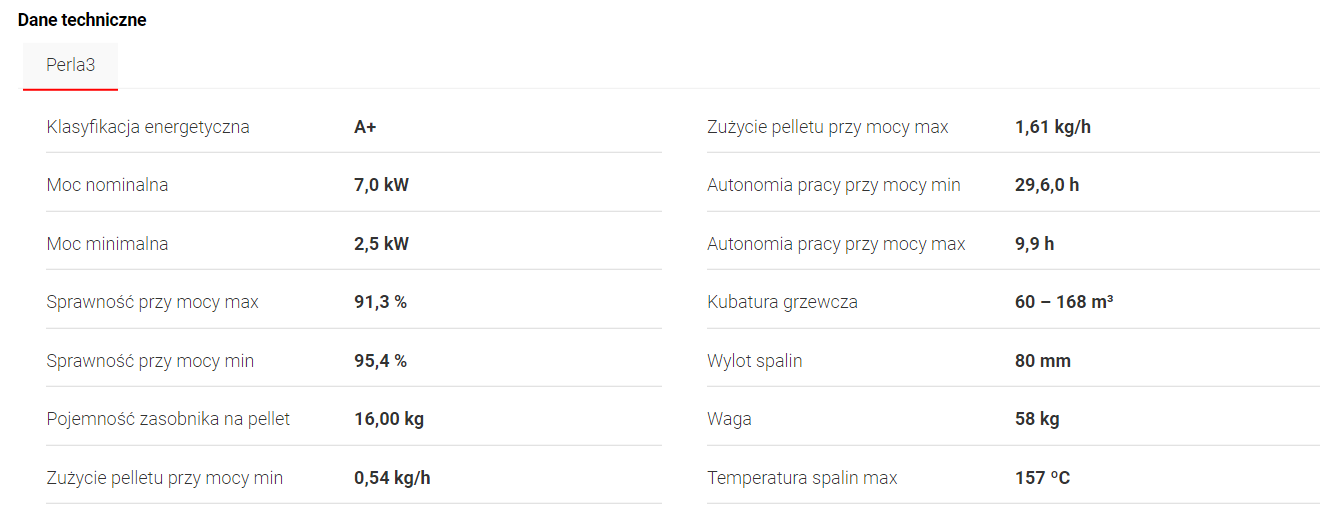This screenshot has height=518, width=1320.
Task: Click the Moc nominalna label
Action: (x=107, y=185)
